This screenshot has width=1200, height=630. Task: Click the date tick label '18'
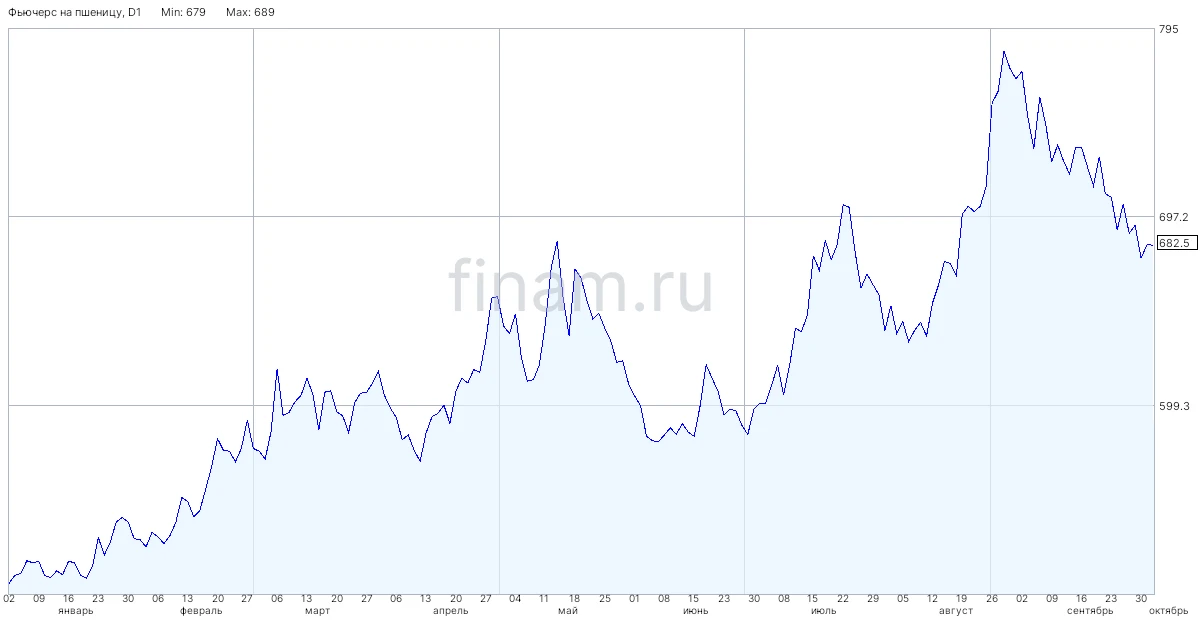575,599
